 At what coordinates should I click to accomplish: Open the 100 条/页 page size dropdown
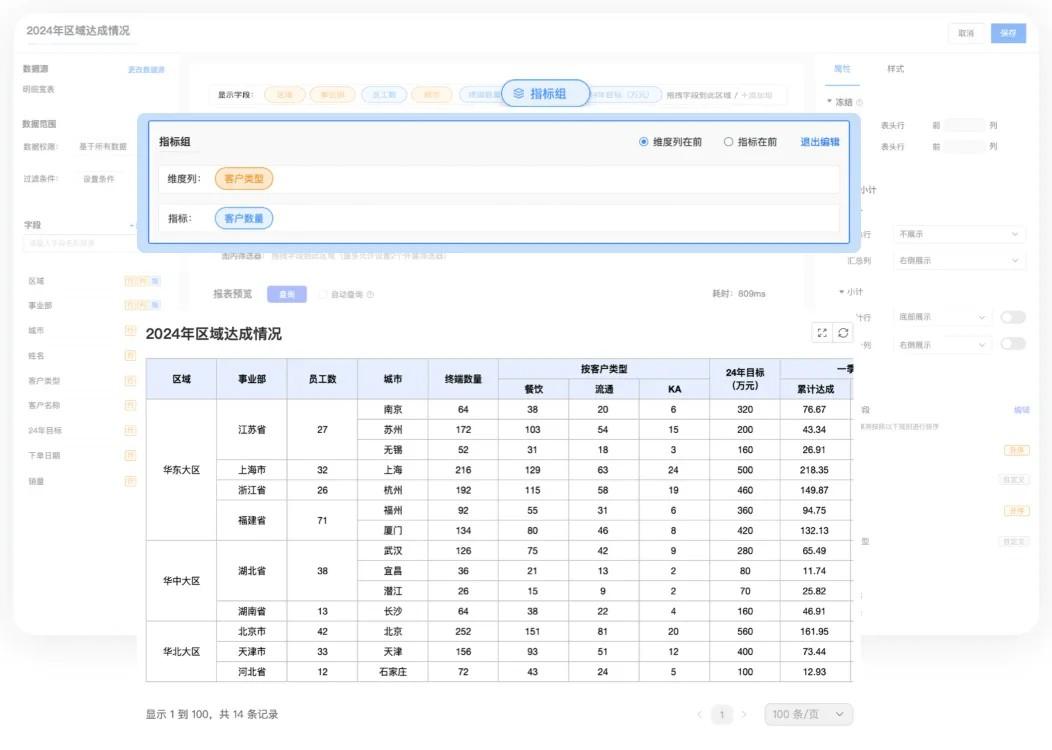(808, 714)
